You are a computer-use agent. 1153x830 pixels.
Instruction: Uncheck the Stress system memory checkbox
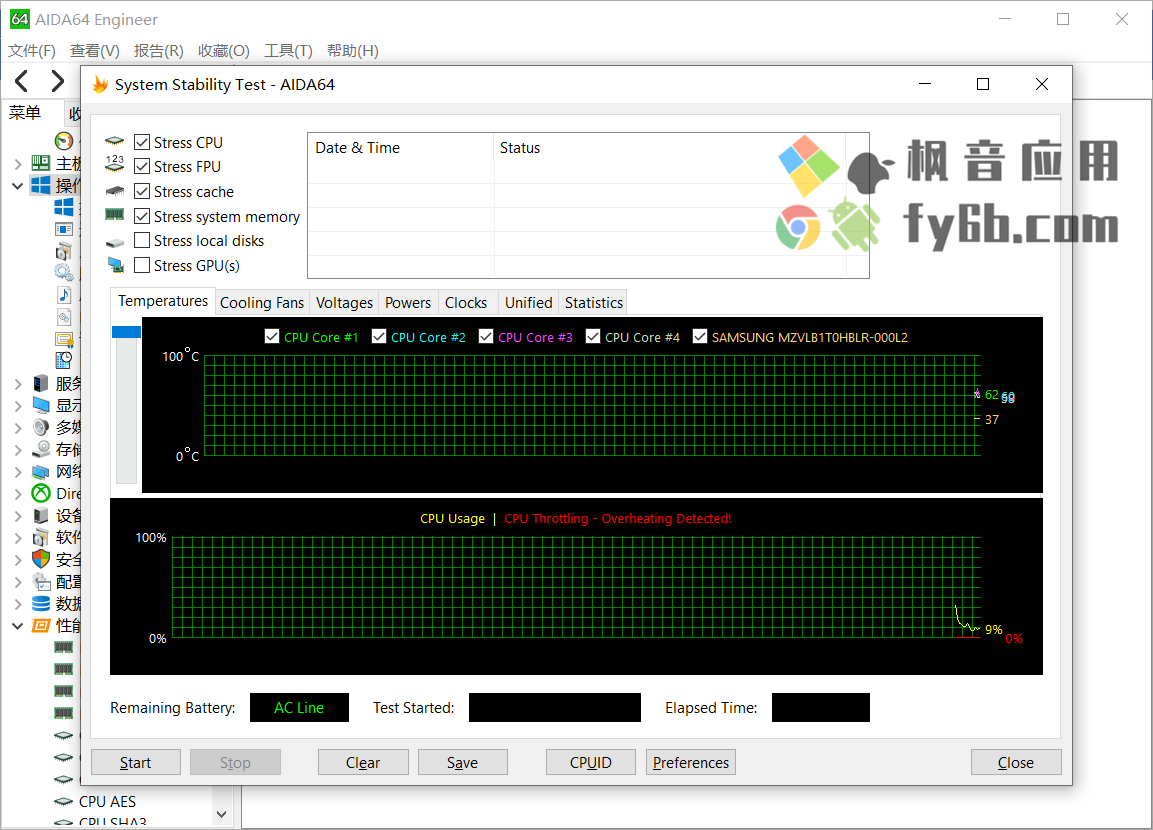coord(142,216)
